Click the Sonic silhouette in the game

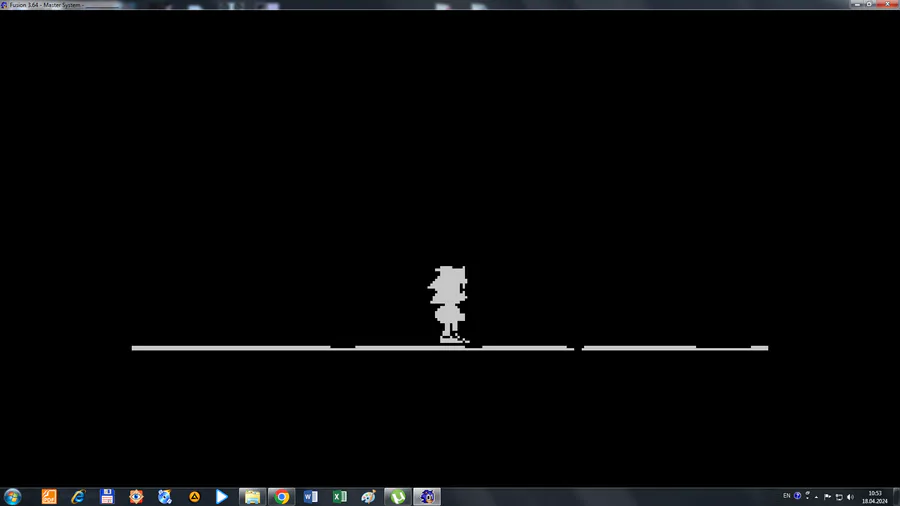(449, 305)
